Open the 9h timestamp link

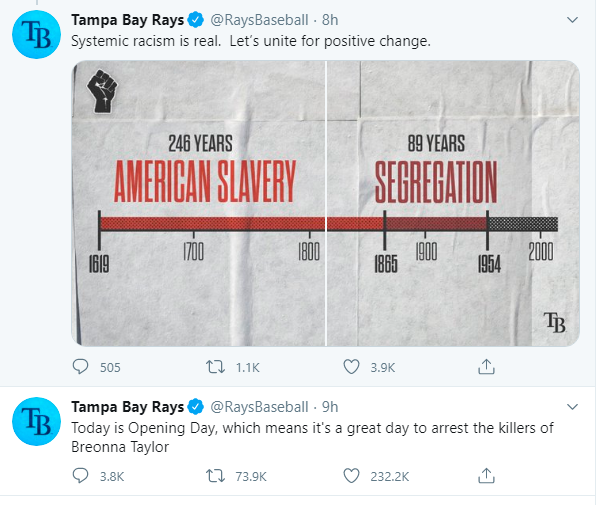[x=330, y=407]
